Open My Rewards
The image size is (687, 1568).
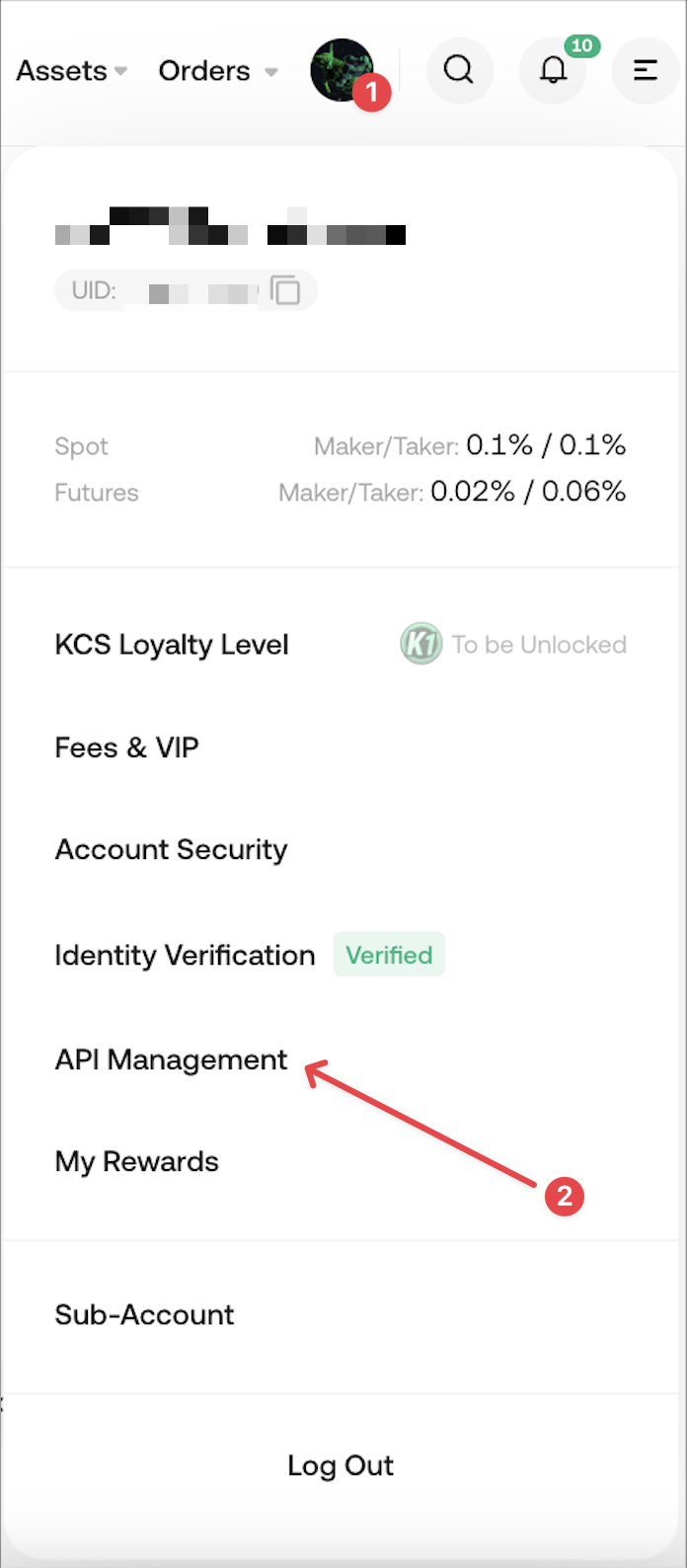tap(136, 1161)
